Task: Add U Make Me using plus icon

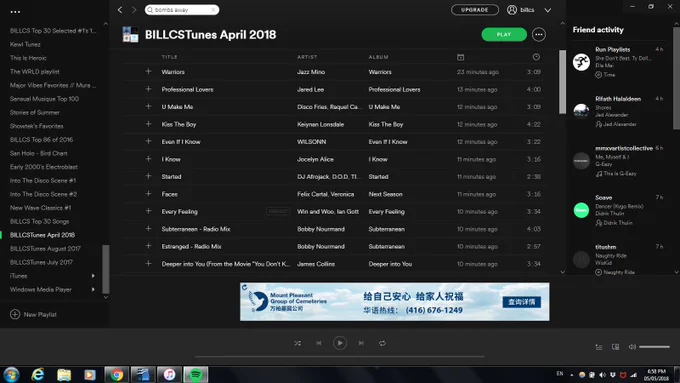Action: [x=148, y=106]
